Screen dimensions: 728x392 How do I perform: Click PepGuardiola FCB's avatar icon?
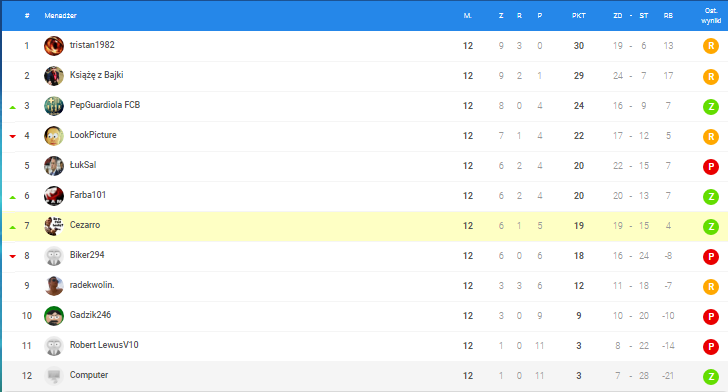(x=54, y=106)
